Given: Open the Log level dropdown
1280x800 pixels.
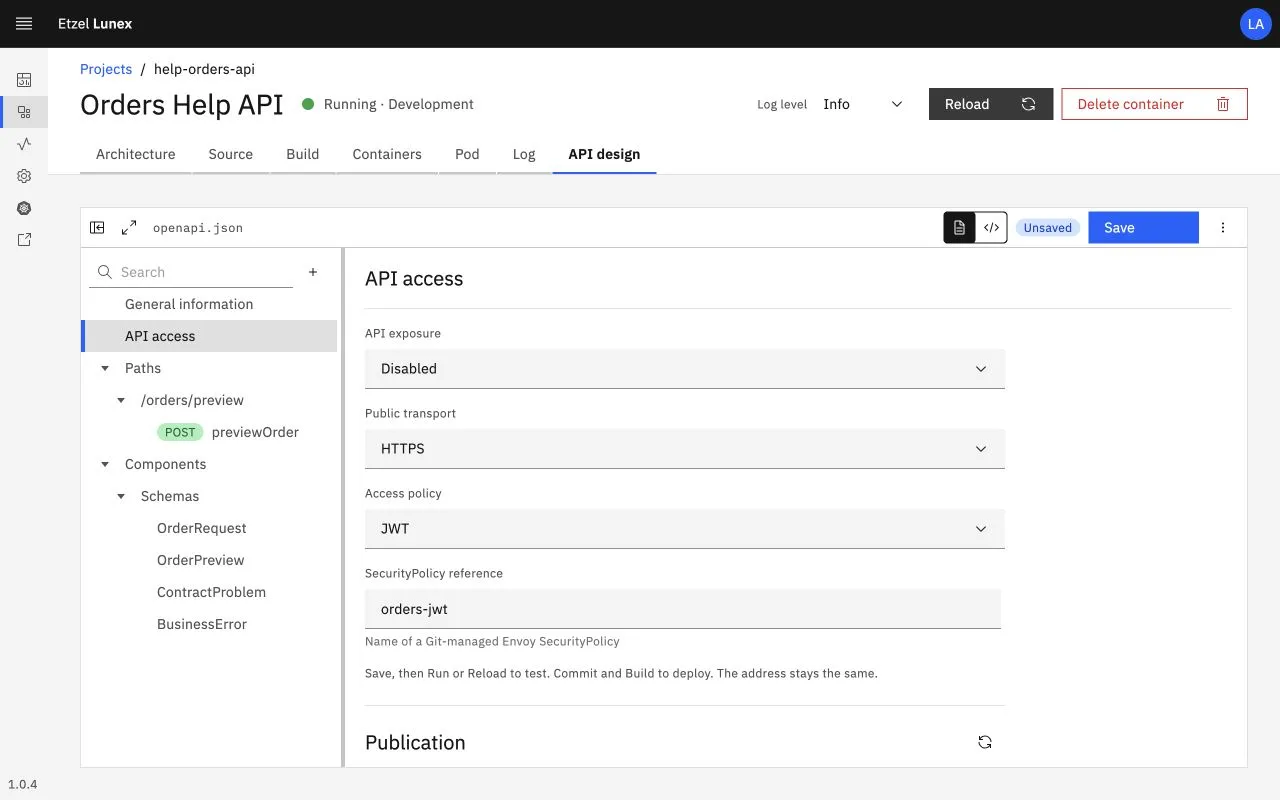Looking at the screenshot, I should click(863, 104).
